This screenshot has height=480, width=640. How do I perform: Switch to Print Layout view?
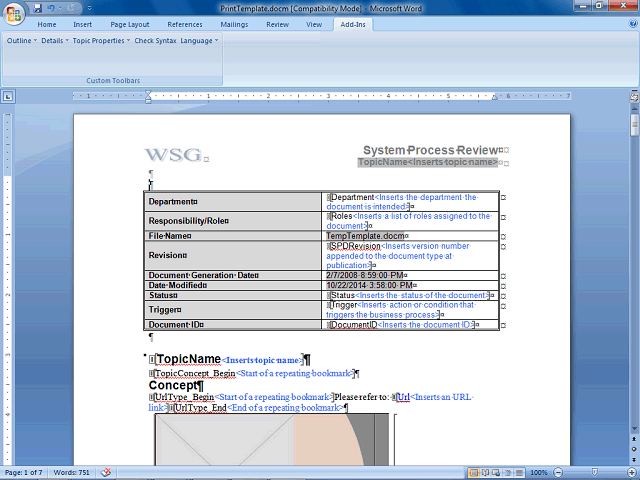pyautogui.click(x=473, y=473)
